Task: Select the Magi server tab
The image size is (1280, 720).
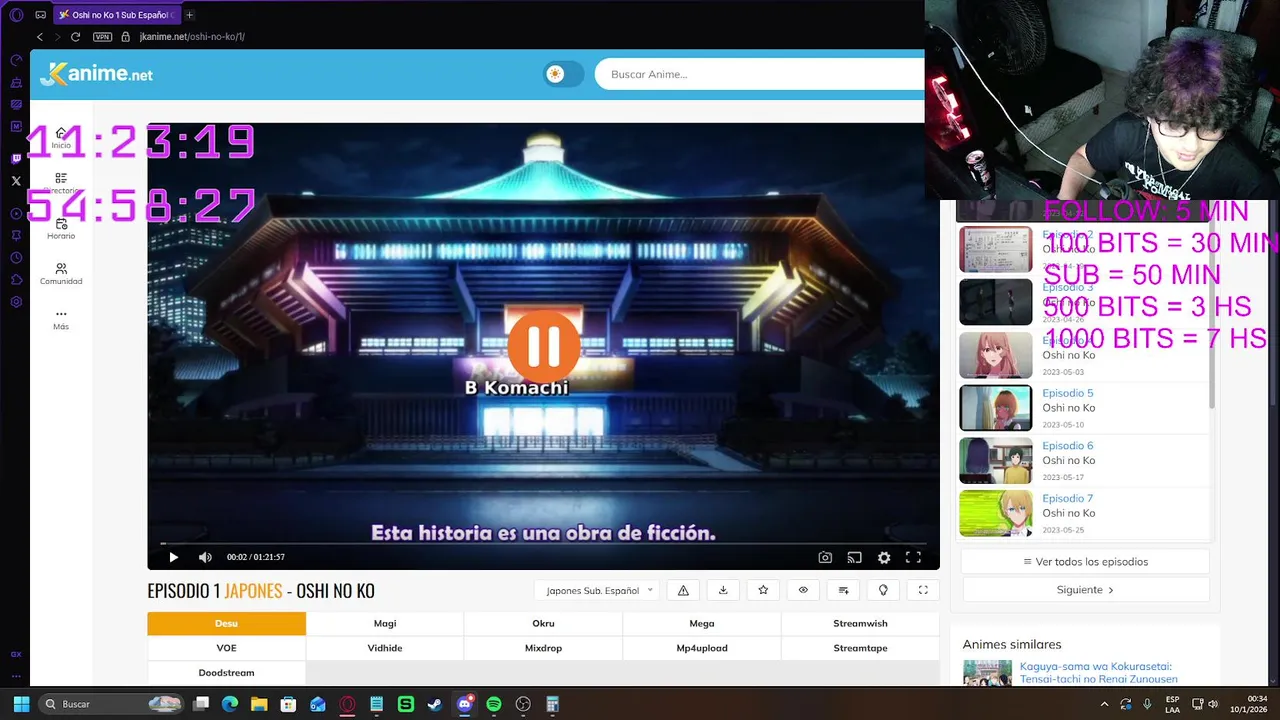Action: pyautogui.click(x=385, y=623)
